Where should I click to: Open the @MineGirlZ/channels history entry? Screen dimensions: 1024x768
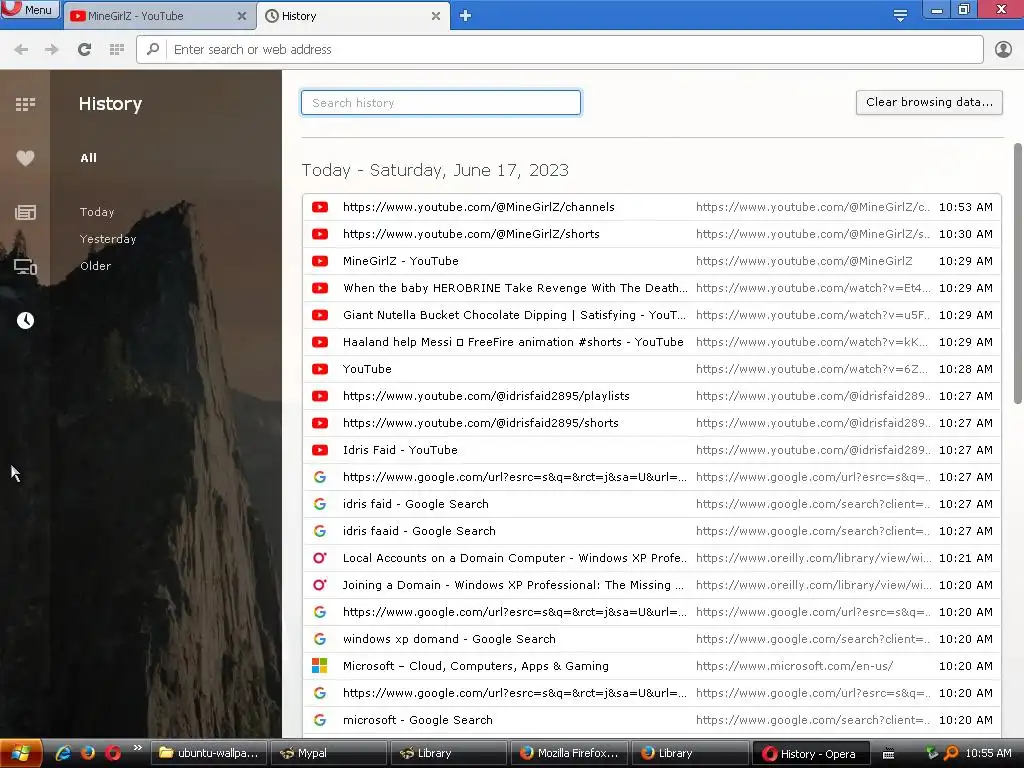pos(652,207)
